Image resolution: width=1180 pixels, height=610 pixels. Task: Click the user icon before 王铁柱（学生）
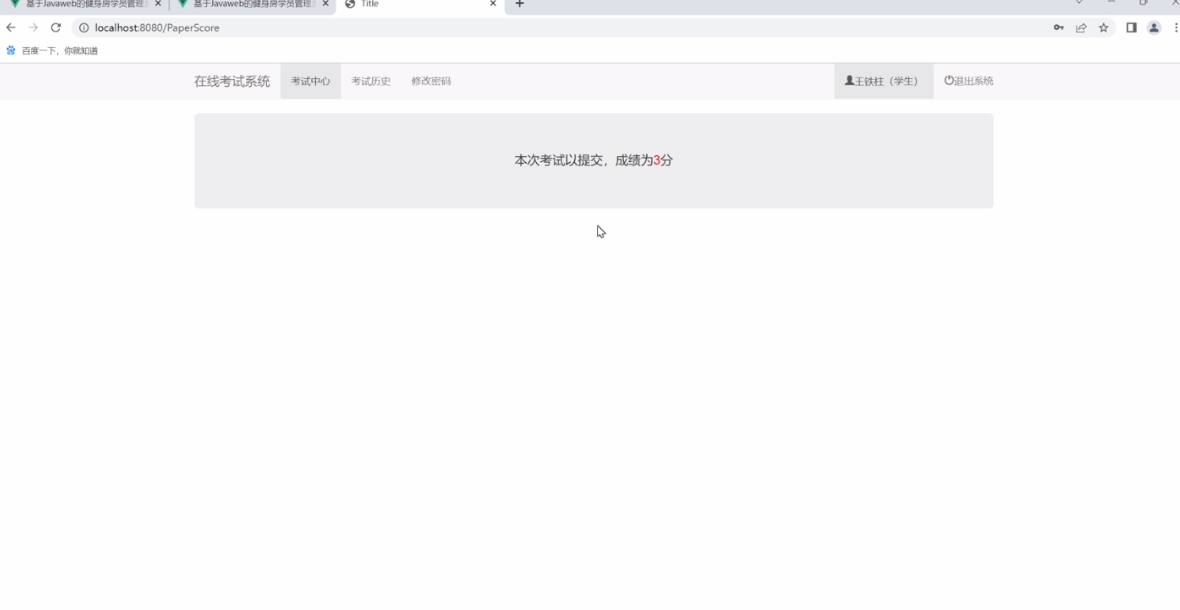851,80
